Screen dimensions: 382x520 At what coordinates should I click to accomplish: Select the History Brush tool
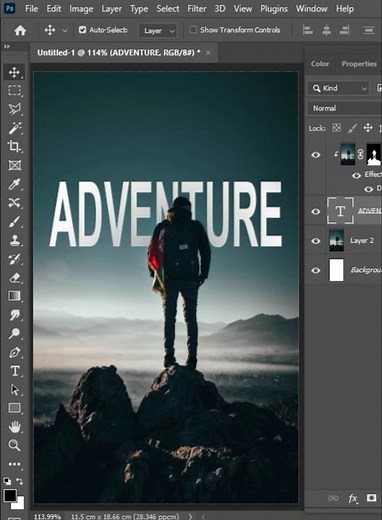coord(14,259)
